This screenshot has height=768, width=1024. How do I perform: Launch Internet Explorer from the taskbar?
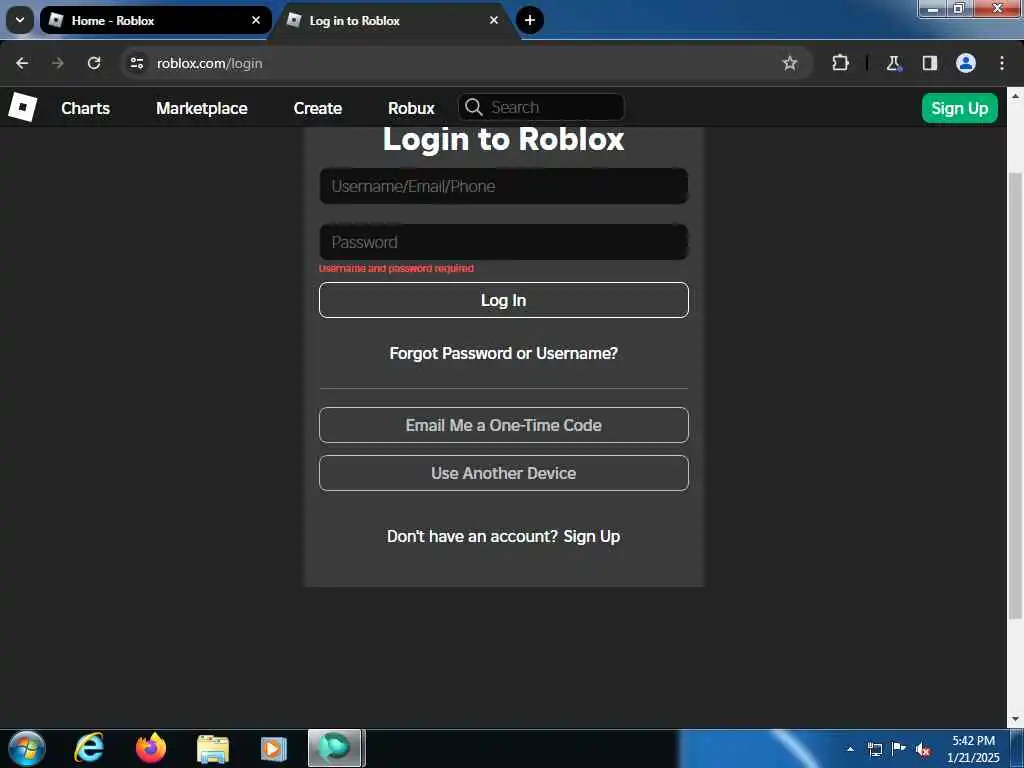coord(89,748)
